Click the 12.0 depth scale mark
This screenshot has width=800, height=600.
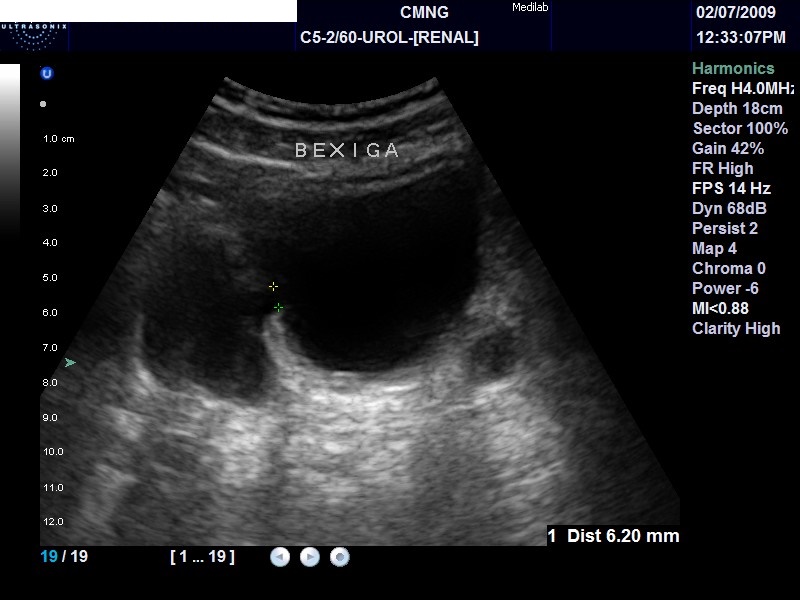point(53,522)
